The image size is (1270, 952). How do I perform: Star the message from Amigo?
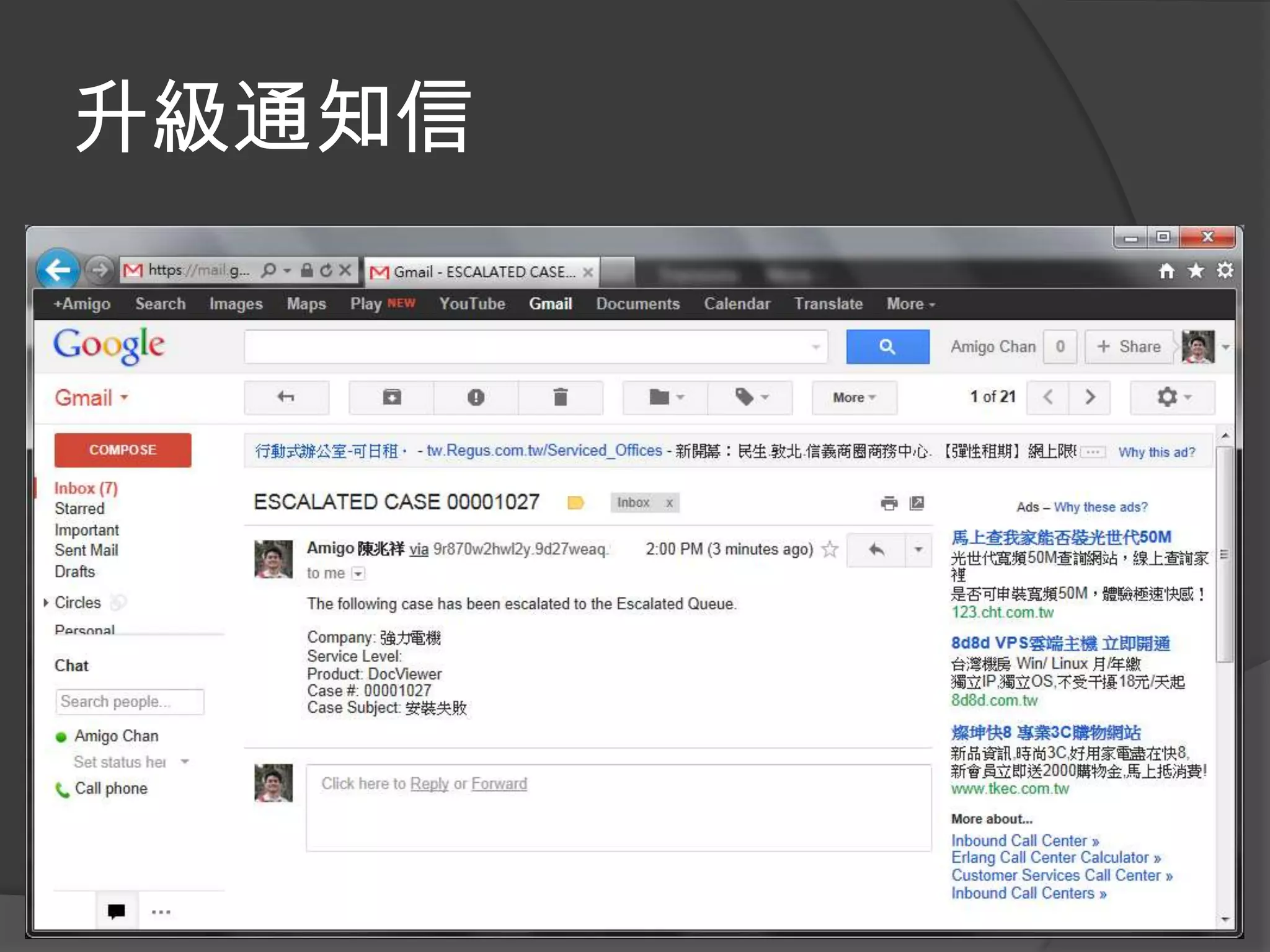pyautogui.click(x=830, y=549)
